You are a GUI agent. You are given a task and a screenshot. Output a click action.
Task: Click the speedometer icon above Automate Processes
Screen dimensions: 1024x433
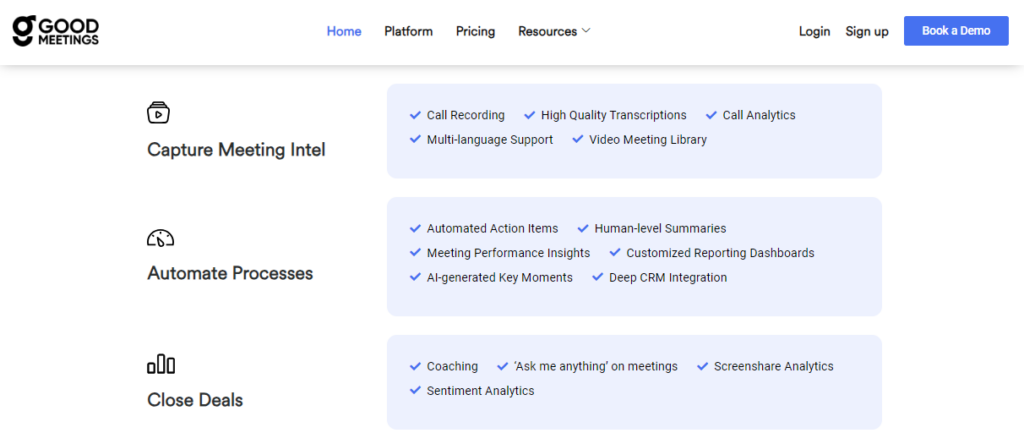click(x=160, y=238)
